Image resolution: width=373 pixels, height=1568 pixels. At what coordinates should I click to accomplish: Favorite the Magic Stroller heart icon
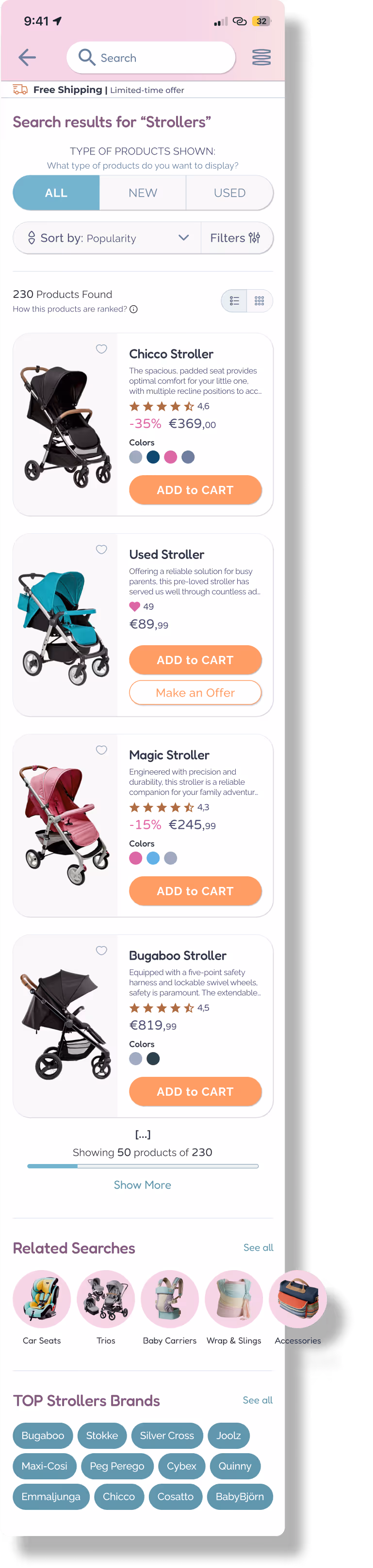click(x=102, y=750)
